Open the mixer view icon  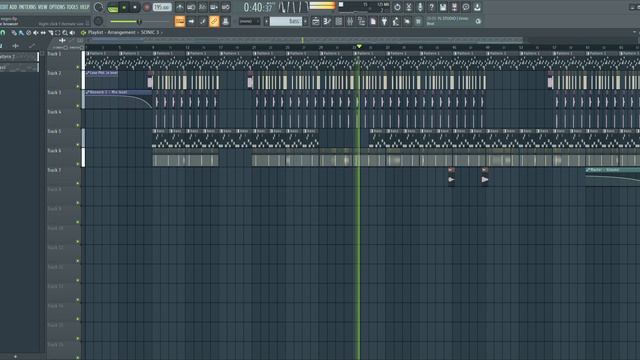[350, 21]
